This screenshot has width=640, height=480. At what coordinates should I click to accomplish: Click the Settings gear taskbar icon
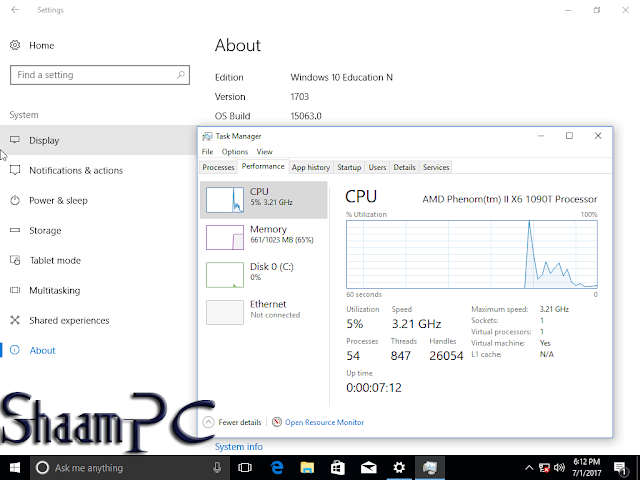pos(399,468)
